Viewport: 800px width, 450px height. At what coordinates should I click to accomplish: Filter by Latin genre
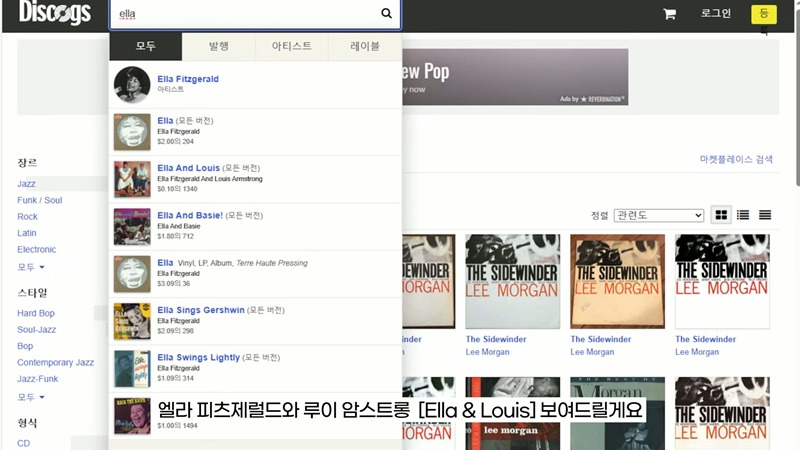coord(27,233)
